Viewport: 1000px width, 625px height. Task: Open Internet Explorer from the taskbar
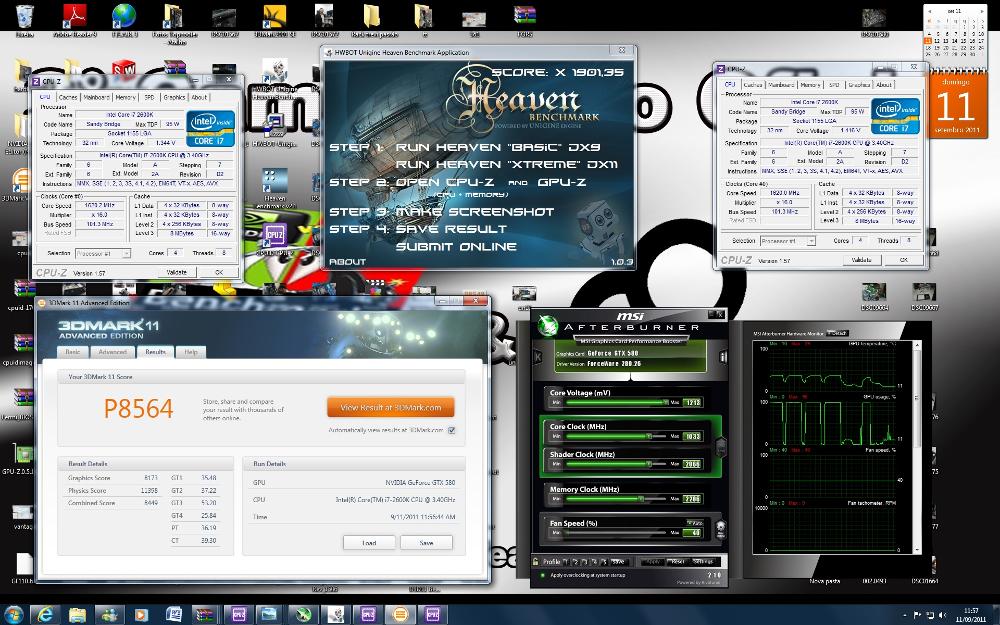45,615
